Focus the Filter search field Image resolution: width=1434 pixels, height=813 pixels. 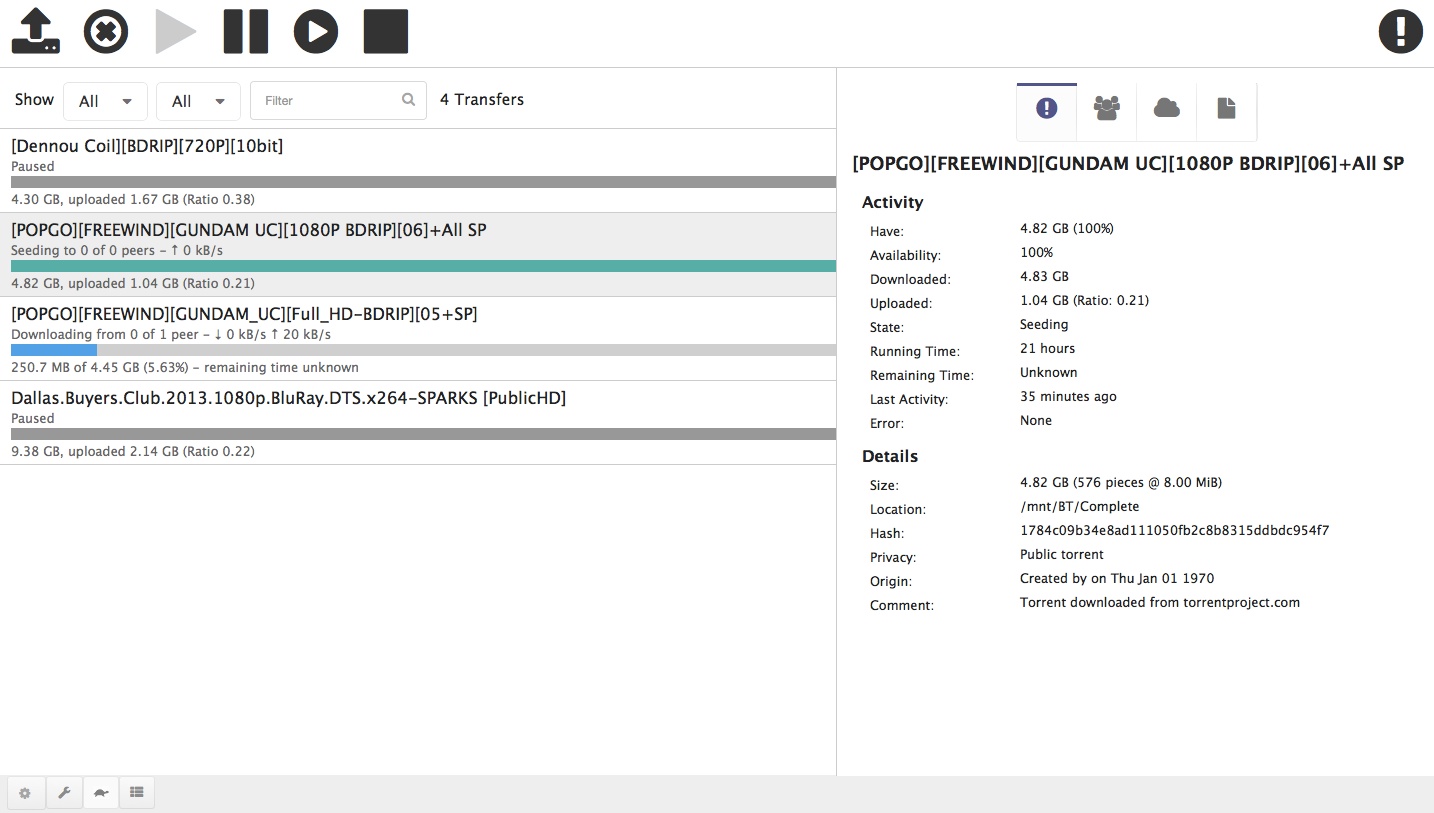(x=338, y=100)
